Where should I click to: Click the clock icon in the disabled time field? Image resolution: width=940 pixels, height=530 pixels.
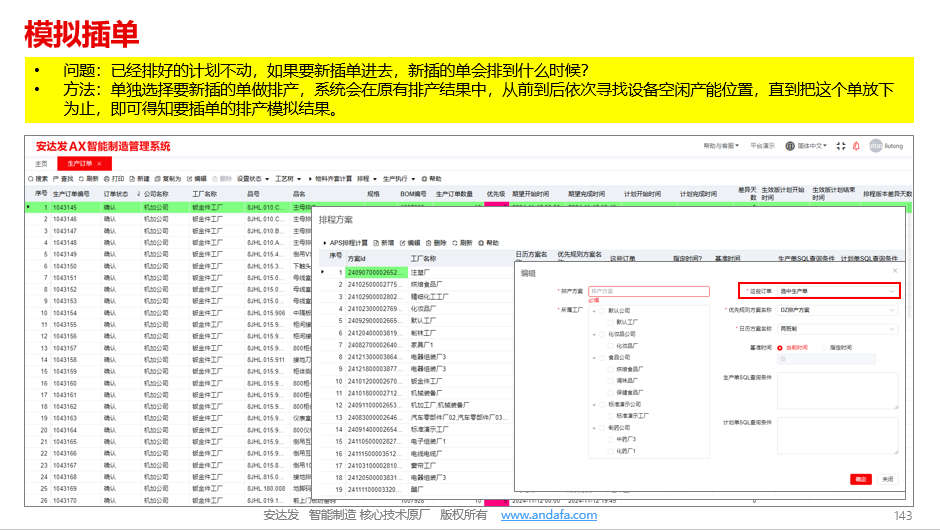(783, 359)
